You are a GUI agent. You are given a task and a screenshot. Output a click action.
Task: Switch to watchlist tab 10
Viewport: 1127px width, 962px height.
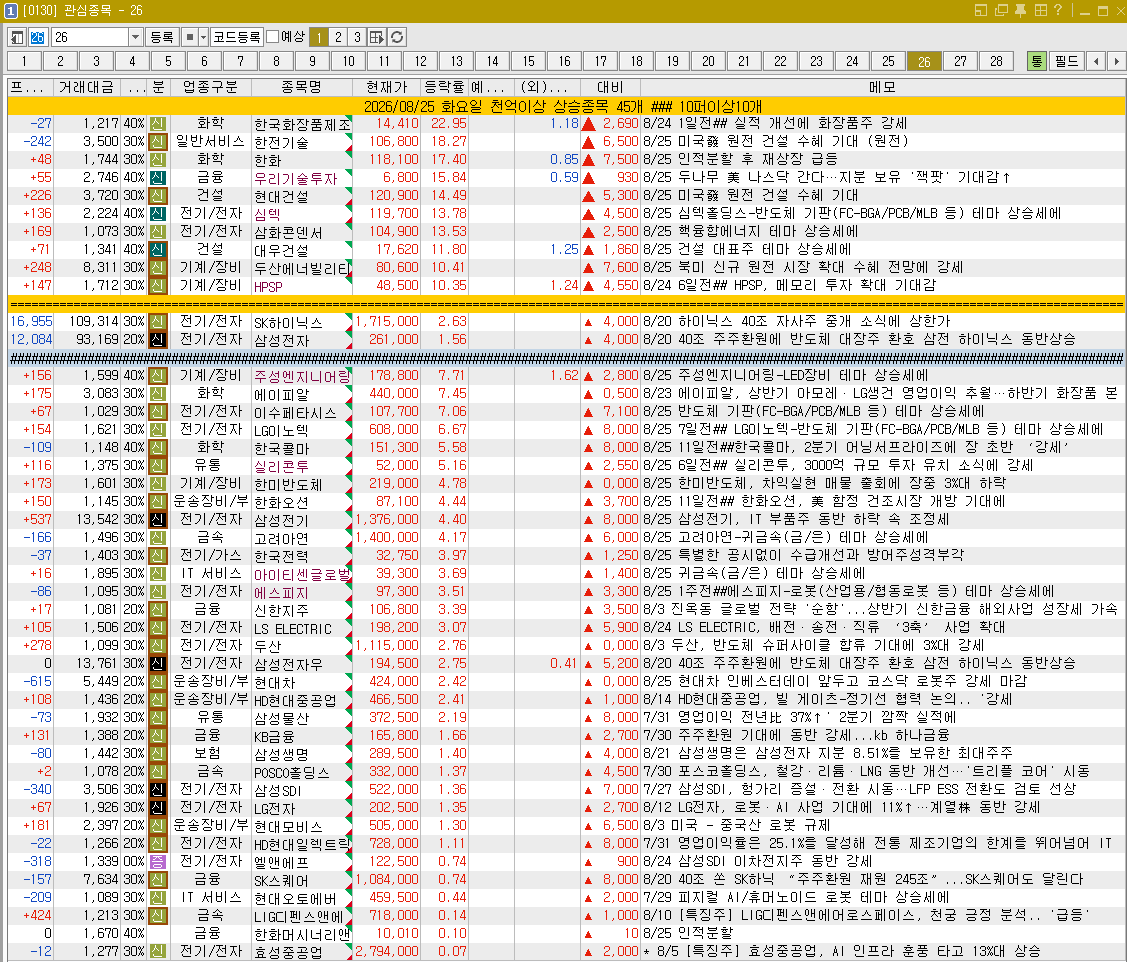(349, 61)
